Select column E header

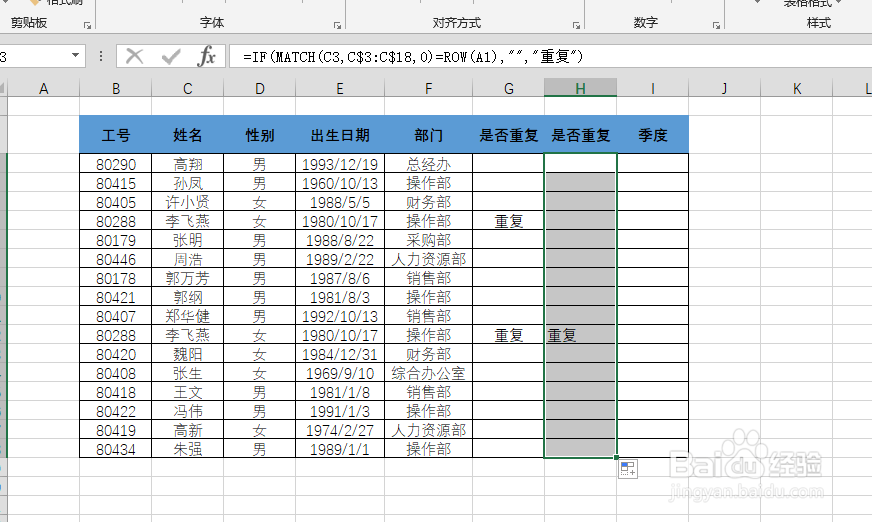[340, 88]
